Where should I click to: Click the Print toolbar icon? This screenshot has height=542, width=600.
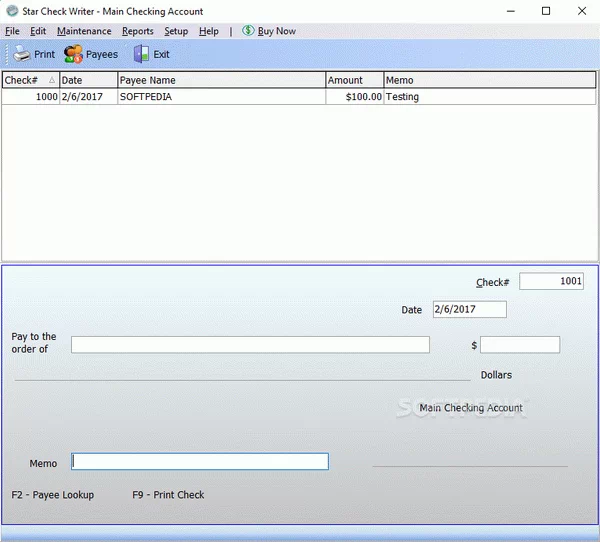pyautogui.click(x=22, y=54)
